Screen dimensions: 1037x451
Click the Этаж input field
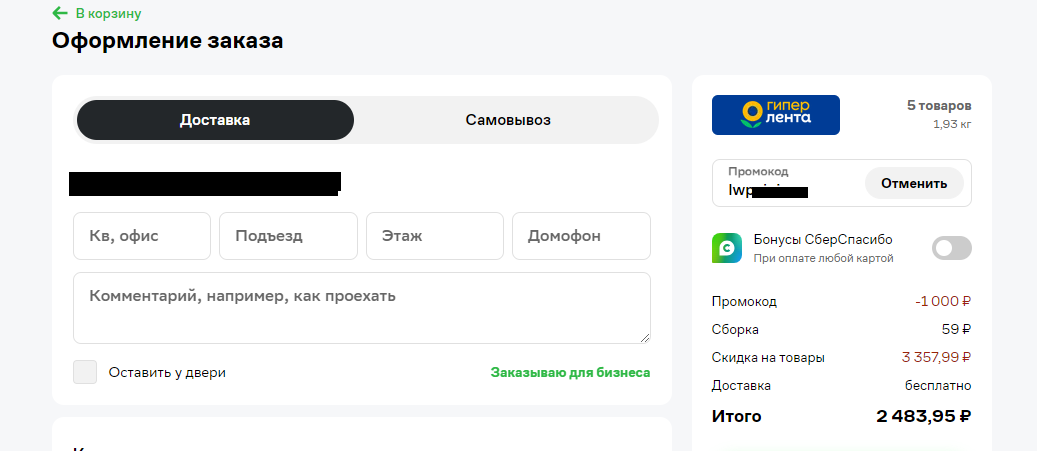click(x=435, y=236)
